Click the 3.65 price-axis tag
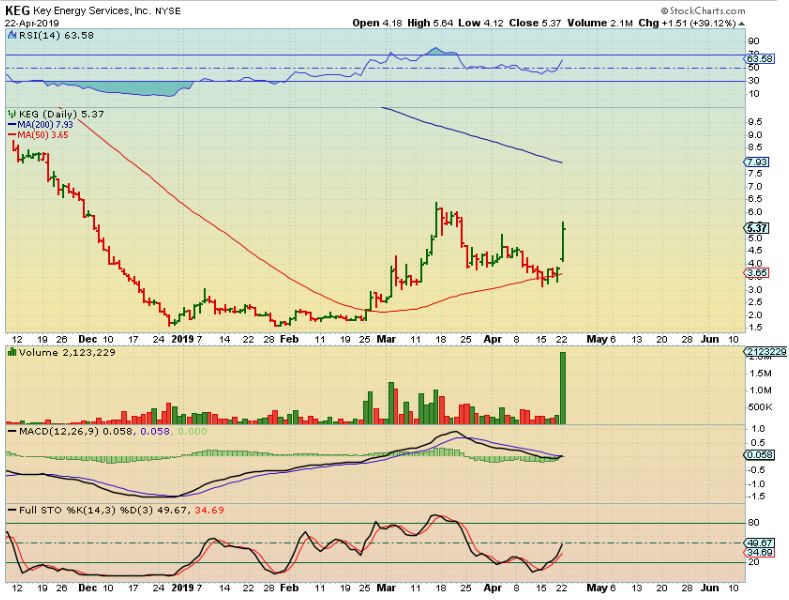Image resolution: width=789 pixels, height=600 pixels. [x=756, y=273]
